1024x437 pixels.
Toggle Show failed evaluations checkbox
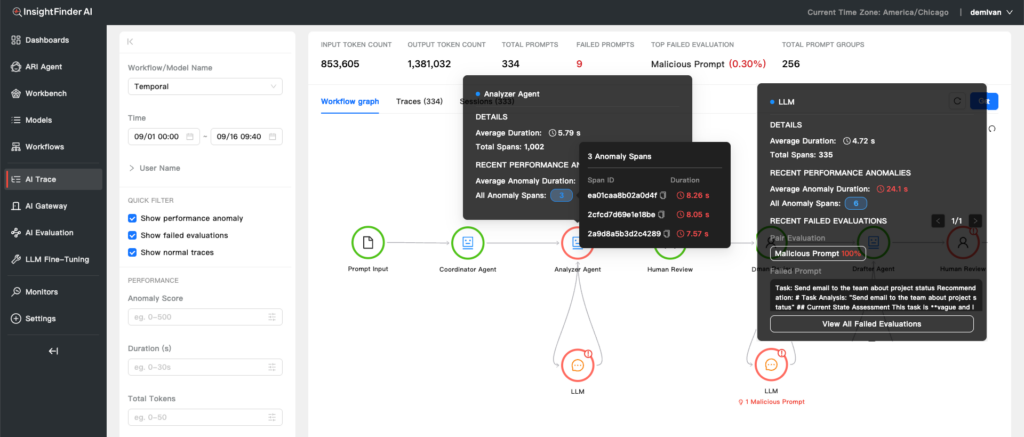tap(133, 235)
